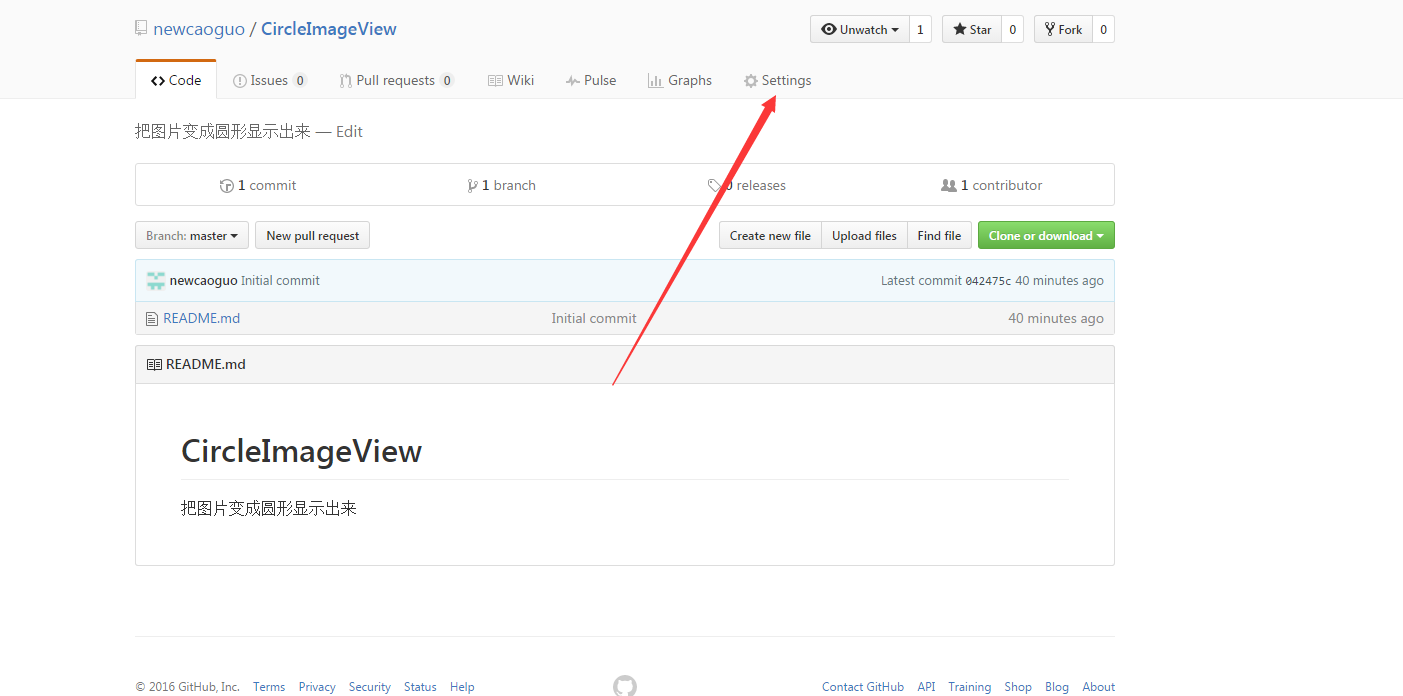
Task: Click the README.md file icon in file list
Action: pyautogui.click(x=152, y=319)
